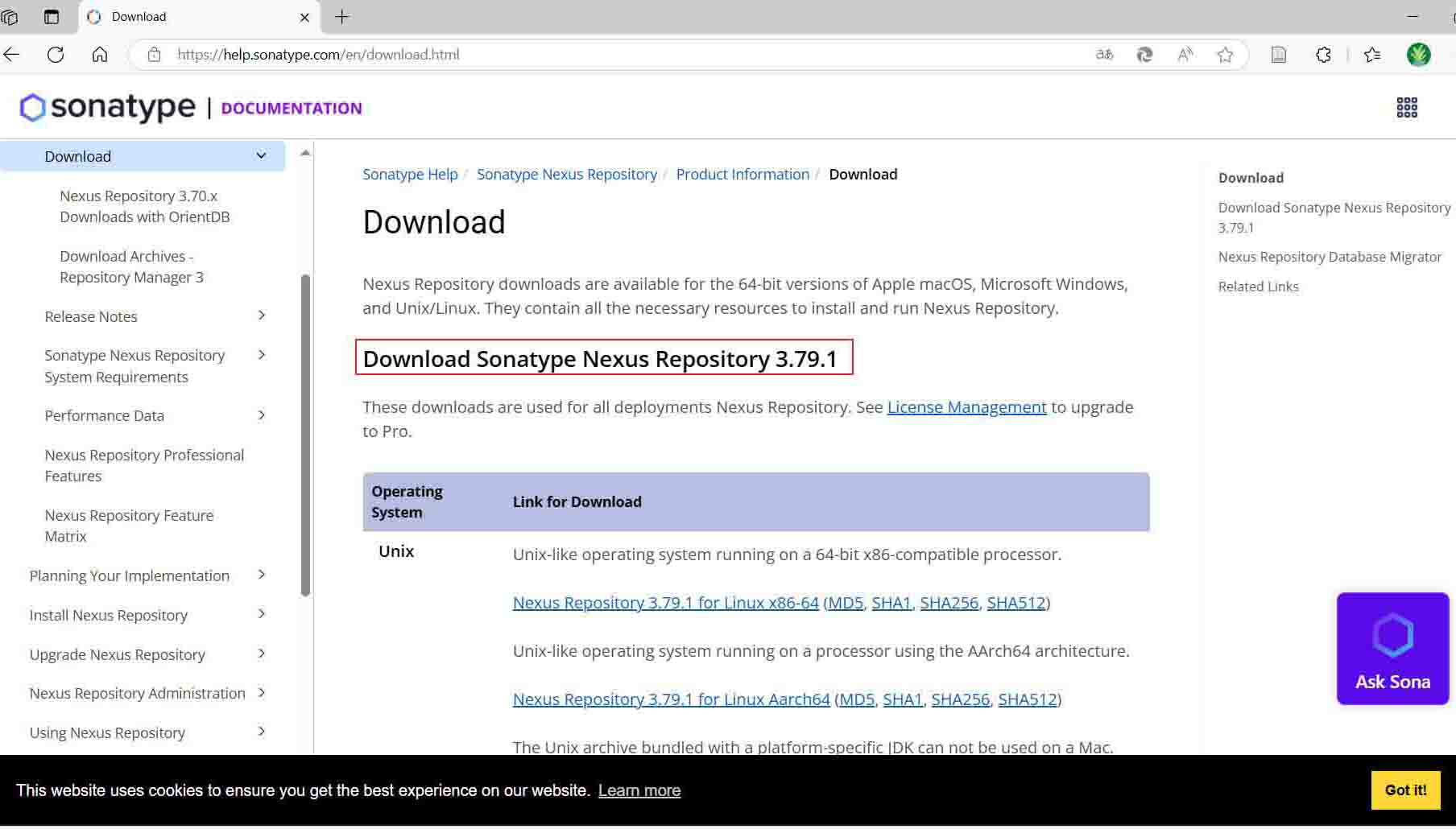Open the License Management link
Viewport: 1456px width, 829px height.
pyautogui.click(x=966, y=407)
